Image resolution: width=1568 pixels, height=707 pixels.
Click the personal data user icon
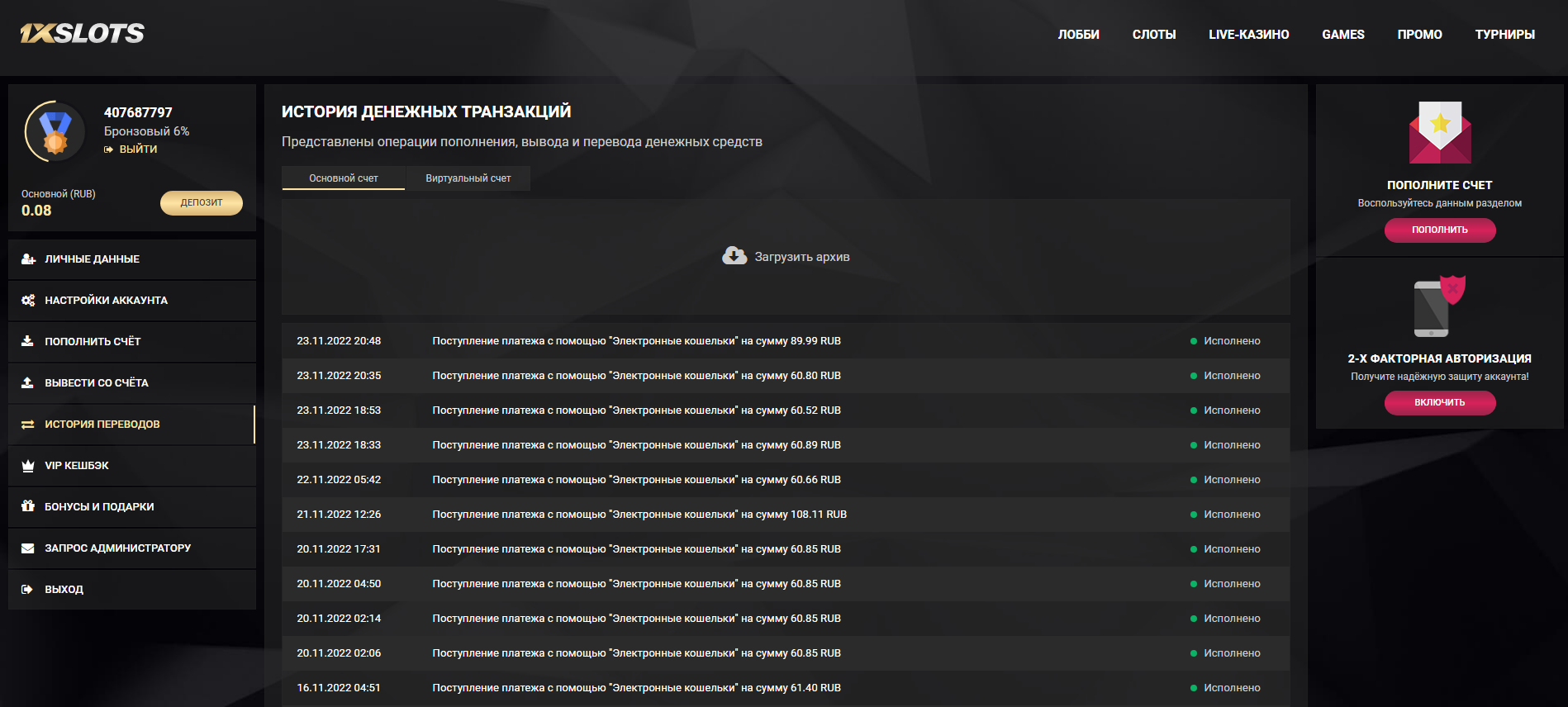[x=28, y=259]
